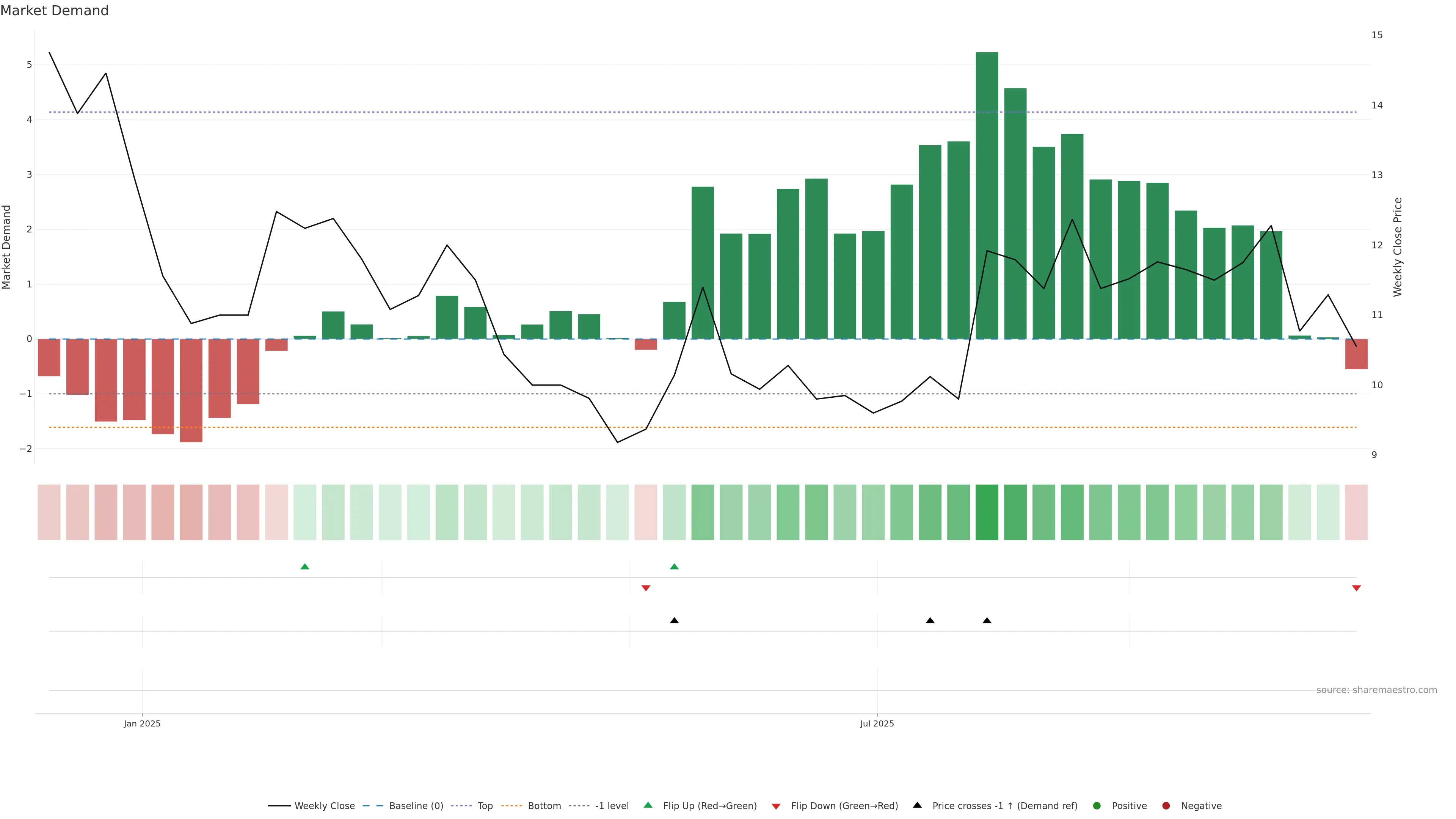Toggle the Top legend entry
1456x819 pixels.
(485, 805)
